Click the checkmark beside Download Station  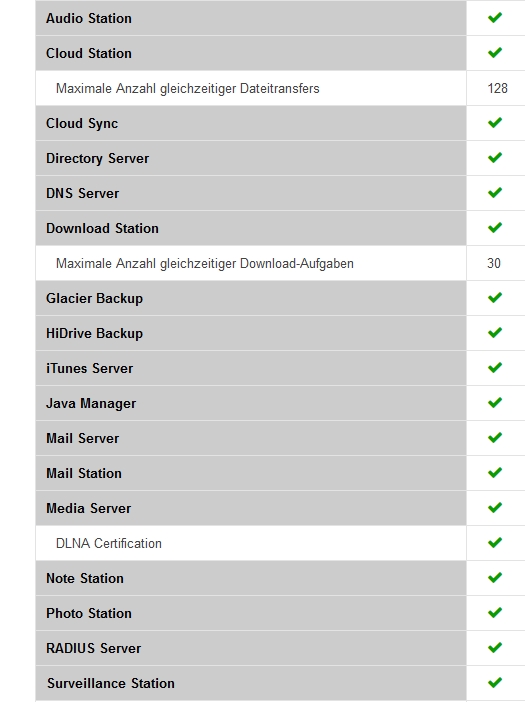(x=495, y=227)
